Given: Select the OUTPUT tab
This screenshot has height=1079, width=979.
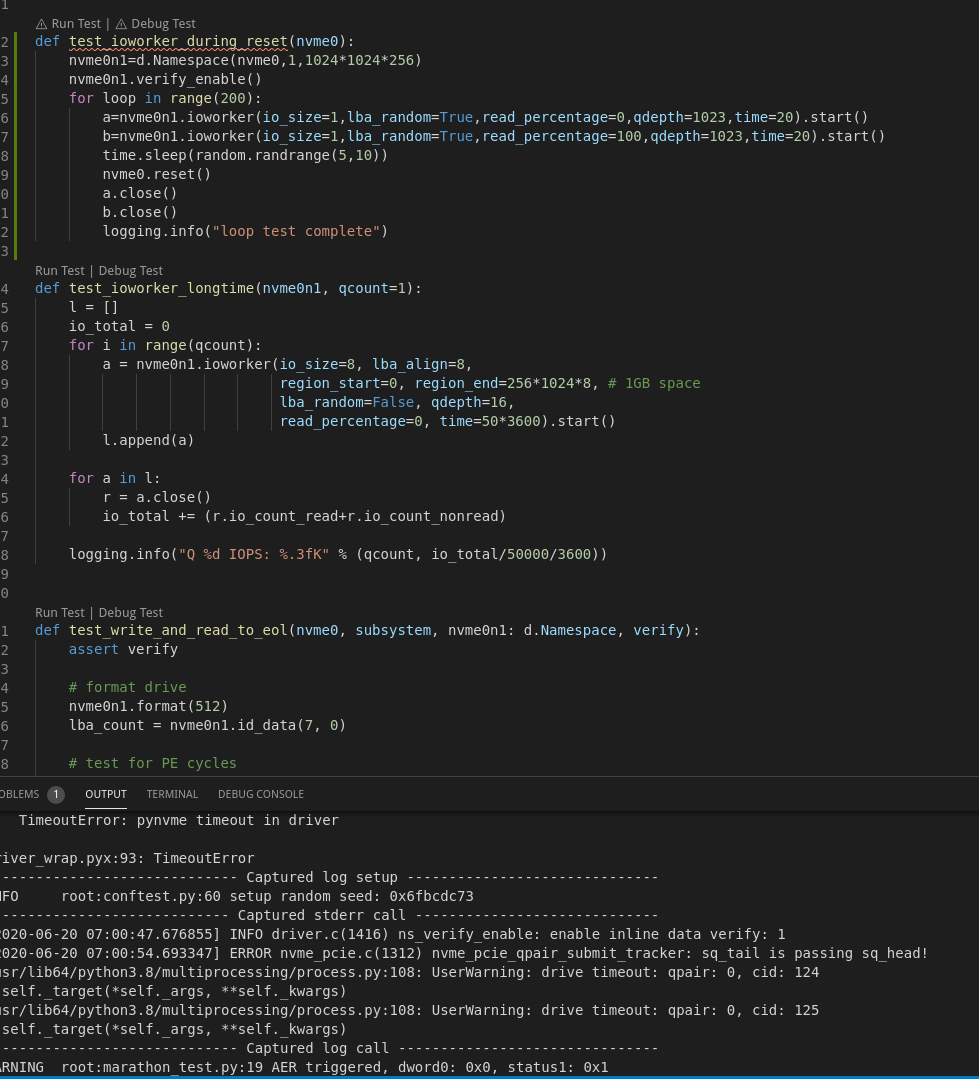Looking at the screenshot, I should click(105, 794).
